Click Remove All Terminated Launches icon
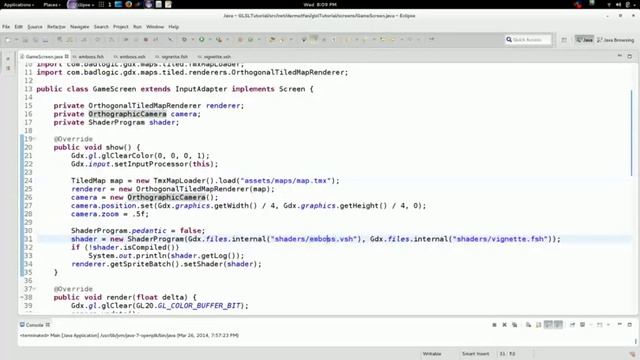Screen dimensions: 640x360 [515, 325]
